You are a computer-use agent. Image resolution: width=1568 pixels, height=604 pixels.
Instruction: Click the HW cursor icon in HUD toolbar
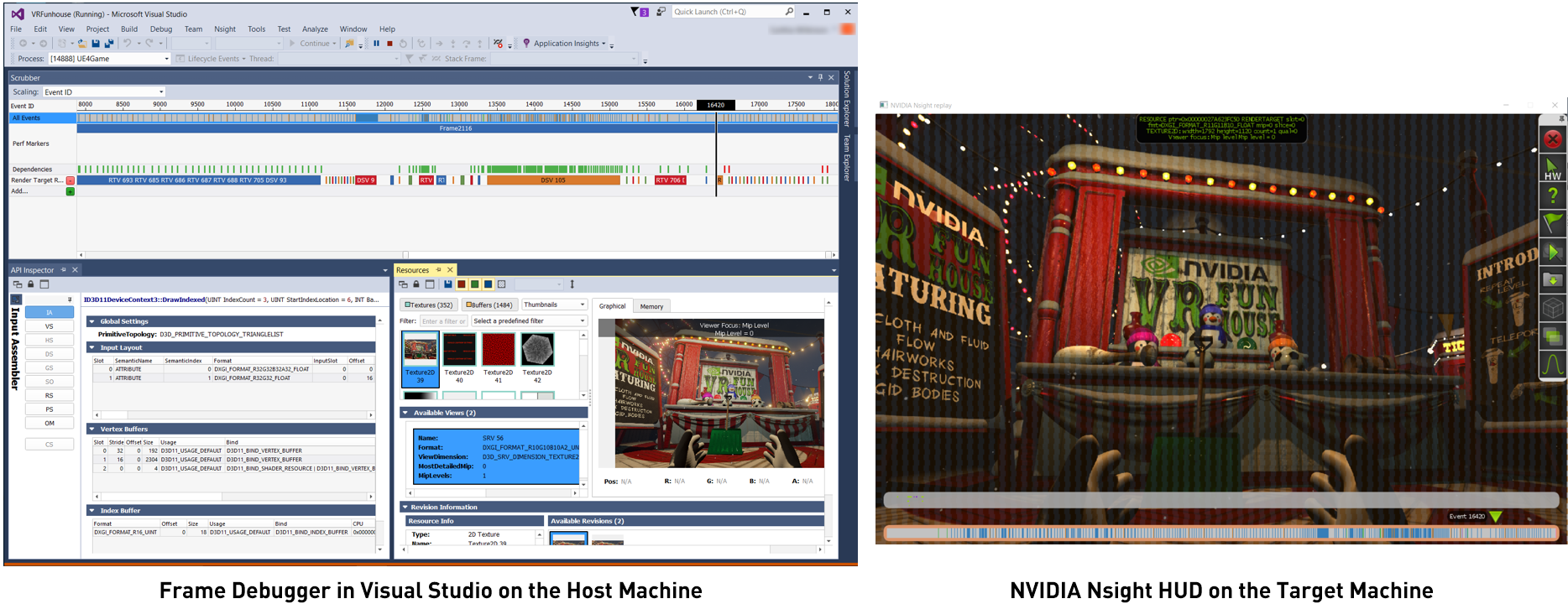pyautogui.click(x=1552, y=169)
